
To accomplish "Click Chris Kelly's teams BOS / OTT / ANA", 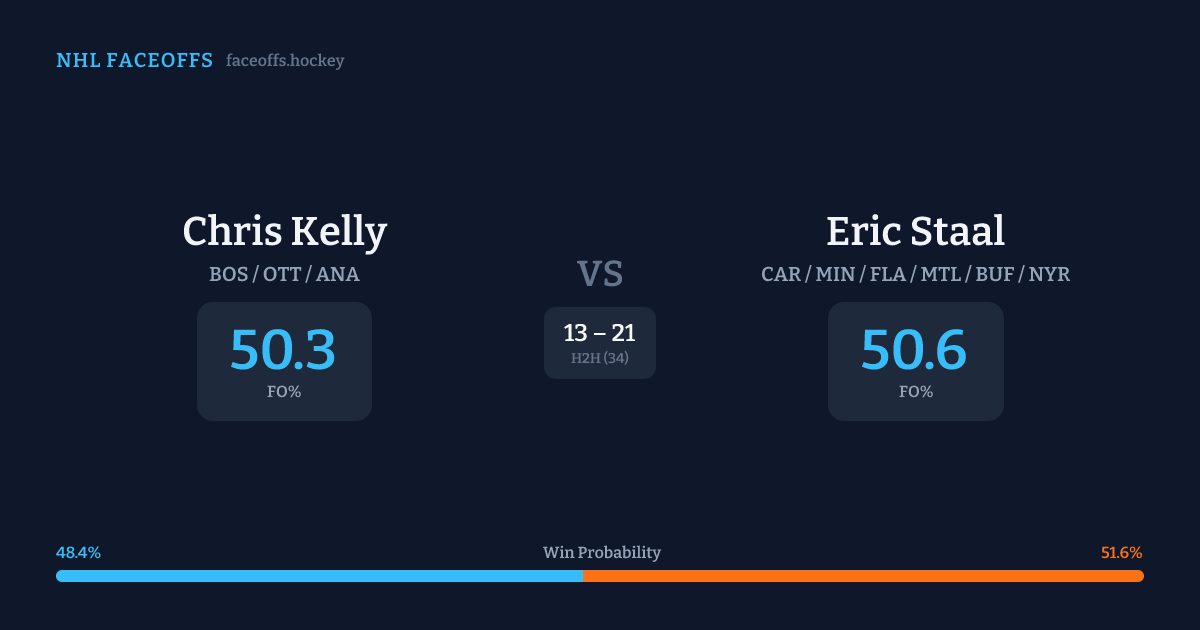I will (284, 274).
